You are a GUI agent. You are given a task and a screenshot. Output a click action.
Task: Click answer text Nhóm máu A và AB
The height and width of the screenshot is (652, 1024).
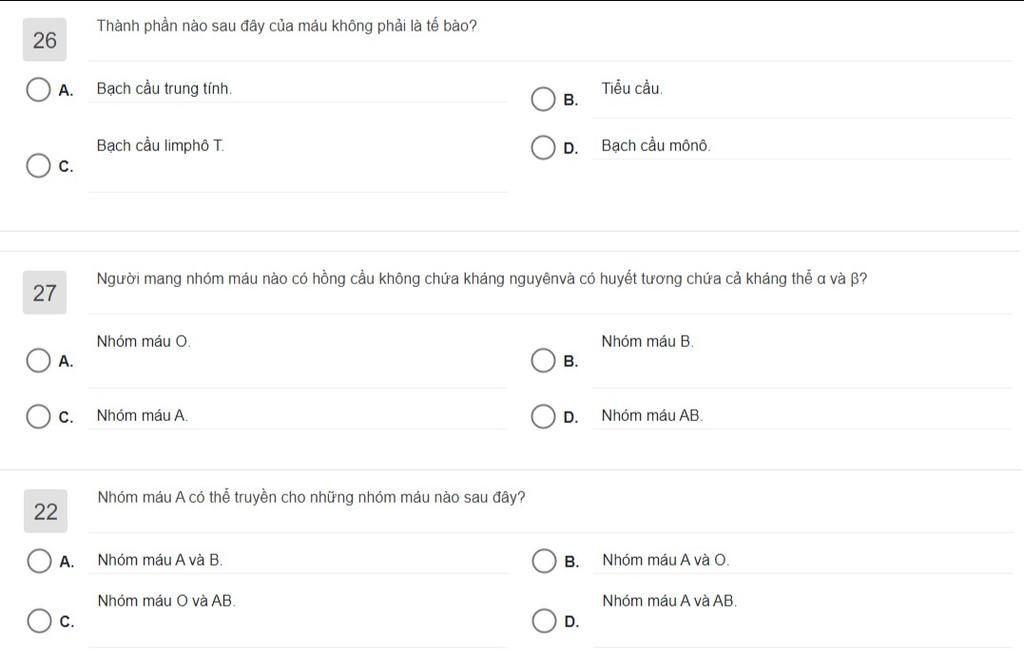tap(669, 600)
